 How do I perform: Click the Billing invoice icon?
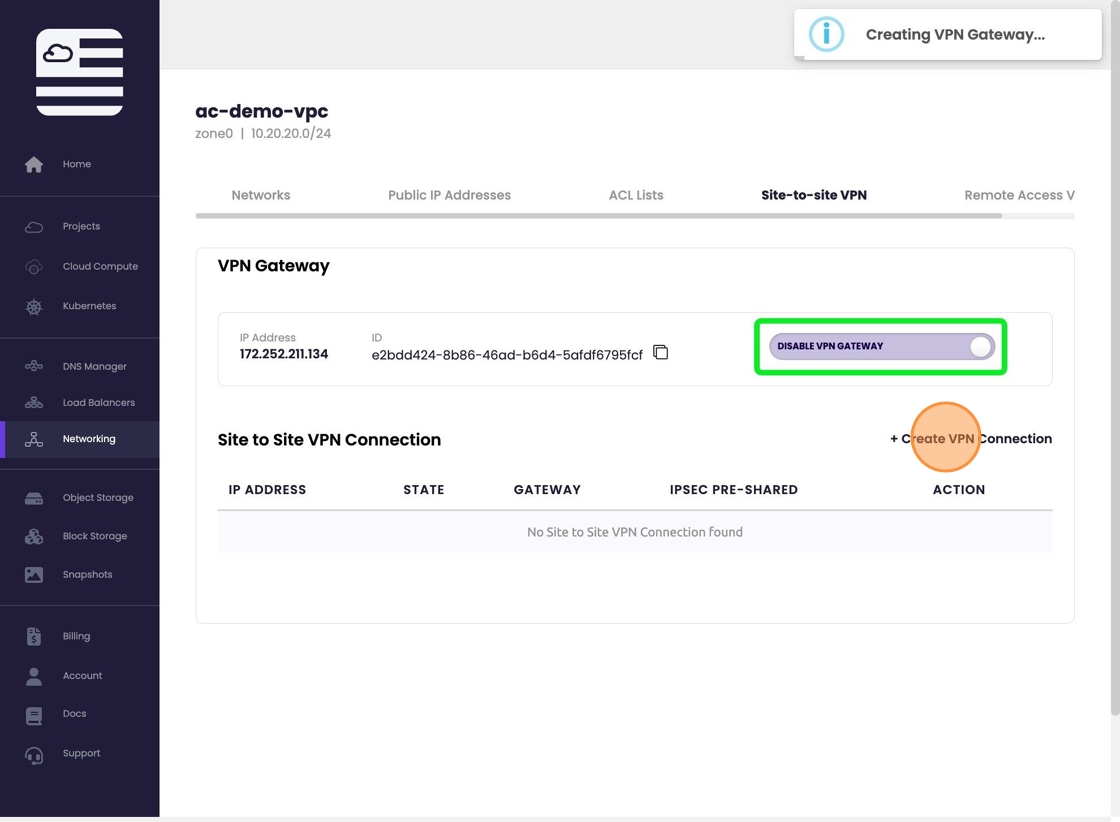pos(34,637)
